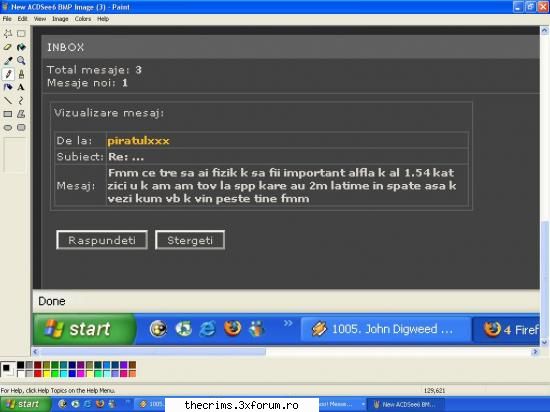Pick the Line tool

pos(8,101)
